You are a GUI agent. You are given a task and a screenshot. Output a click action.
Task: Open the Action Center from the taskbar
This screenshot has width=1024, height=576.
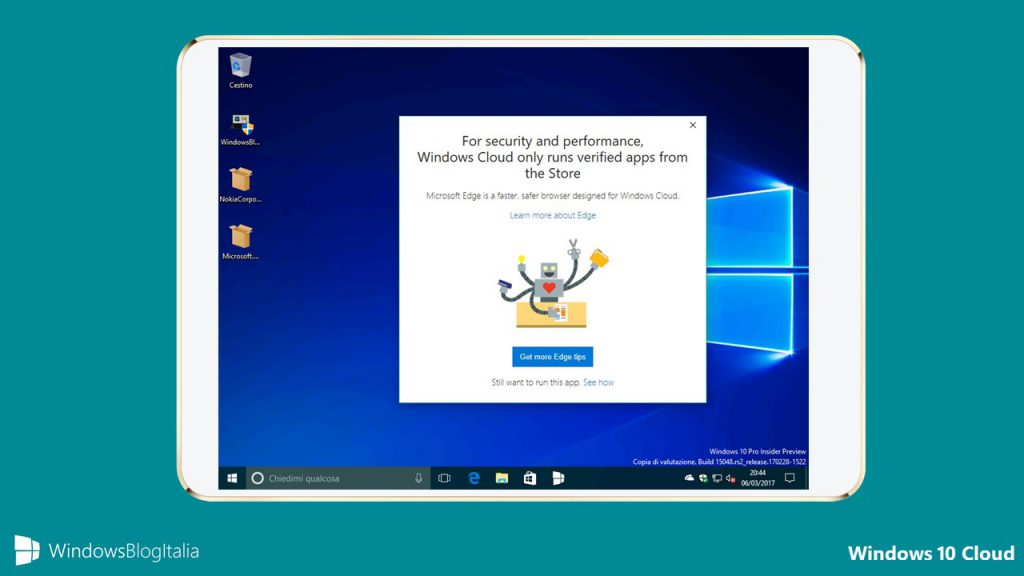pos(790,478)
